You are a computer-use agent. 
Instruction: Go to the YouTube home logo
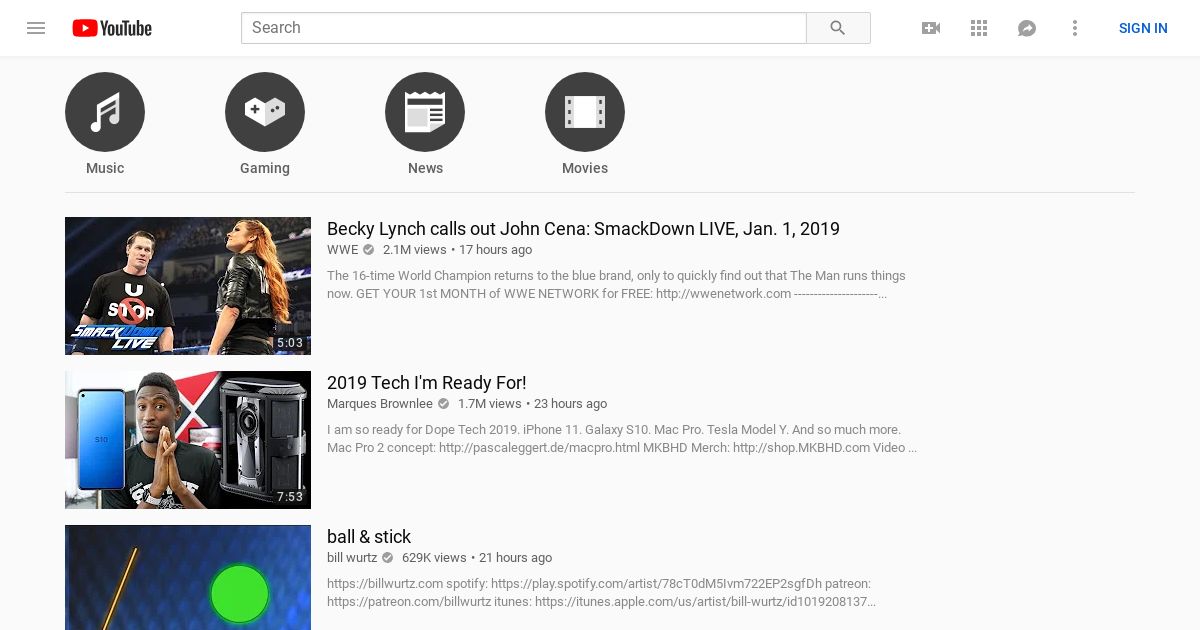point(112,28)
